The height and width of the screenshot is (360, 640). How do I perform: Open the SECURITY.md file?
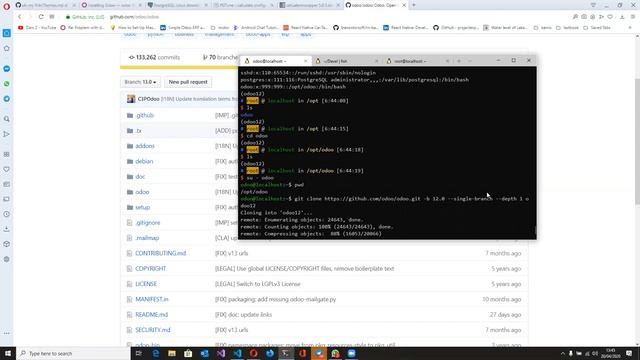153,330
